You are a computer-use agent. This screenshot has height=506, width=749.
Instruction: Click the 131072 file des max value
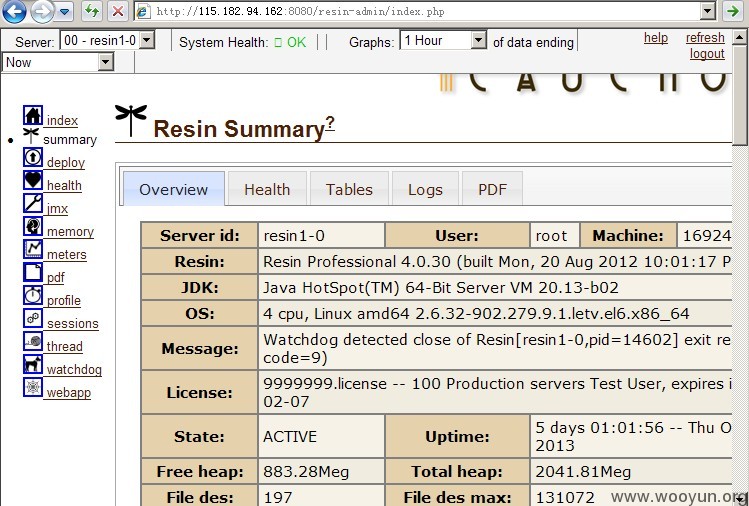[x=565, y=497]
